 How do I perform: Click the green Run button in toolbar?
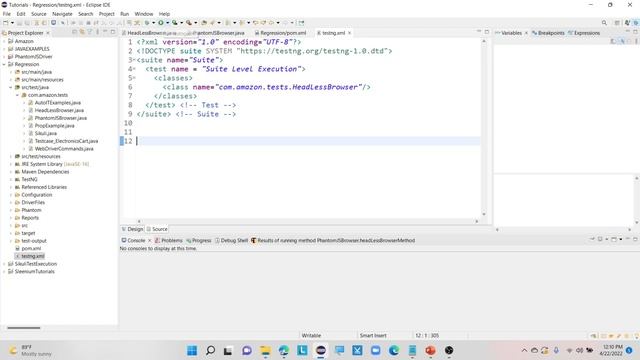coord(161,23)
